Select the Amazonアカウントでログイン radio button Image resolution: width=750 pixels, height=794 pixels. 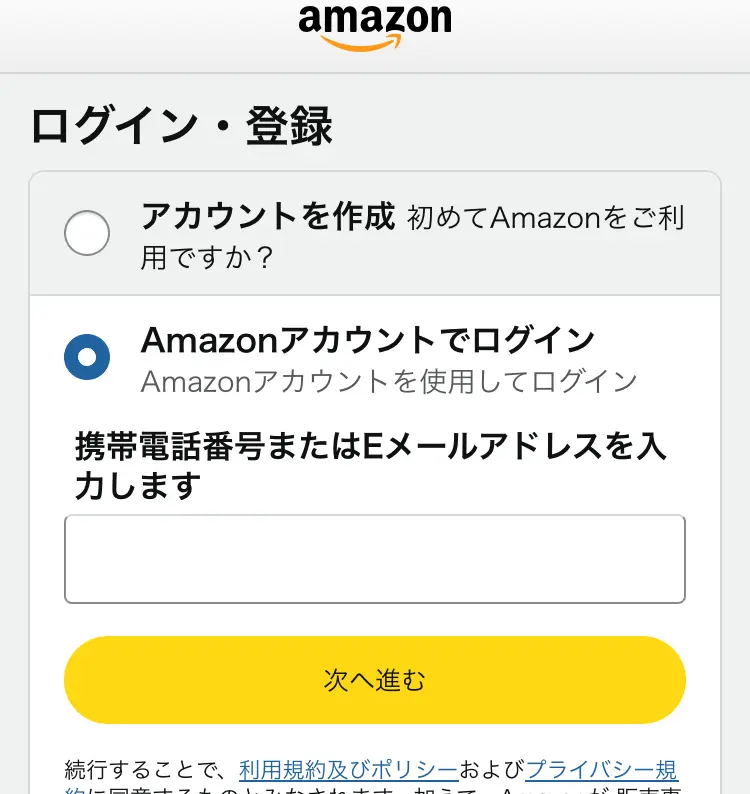pos(87,356)
